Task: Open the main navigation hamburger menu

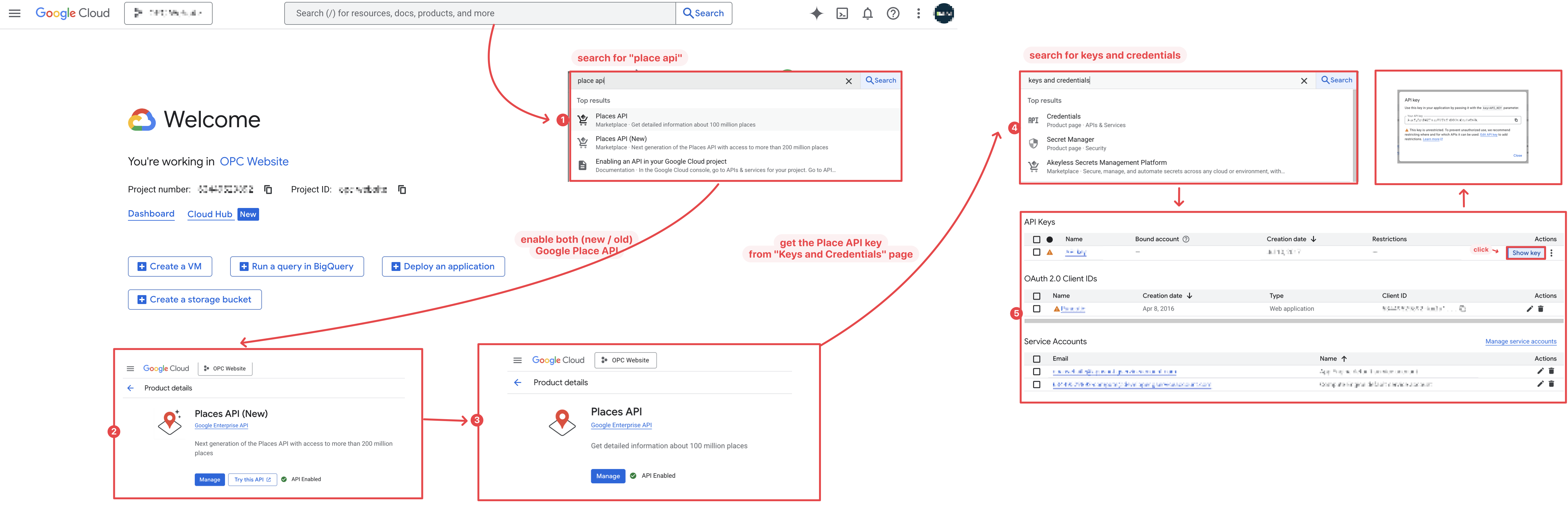Action: [15, 13]
